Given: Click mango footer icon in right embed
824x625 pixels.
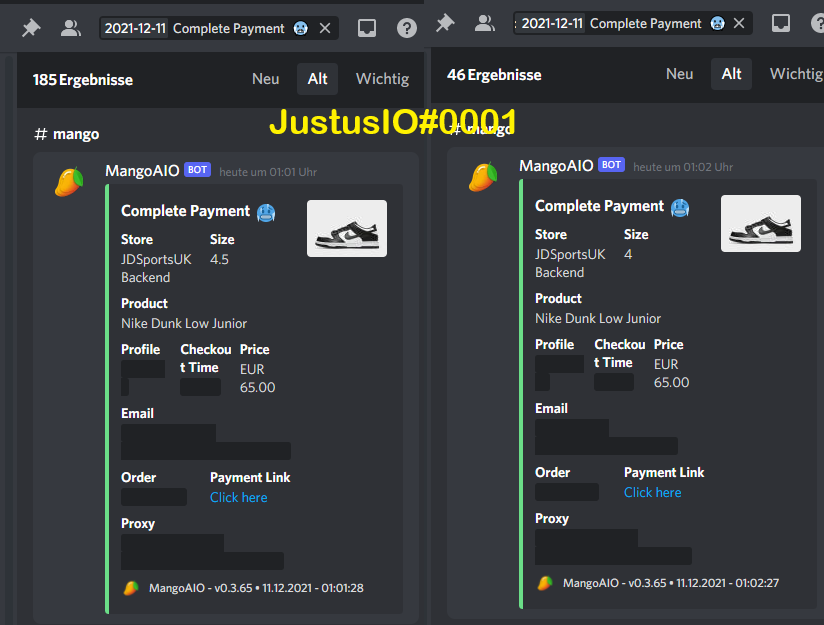Looking at the screenshot, I should 545,583.
